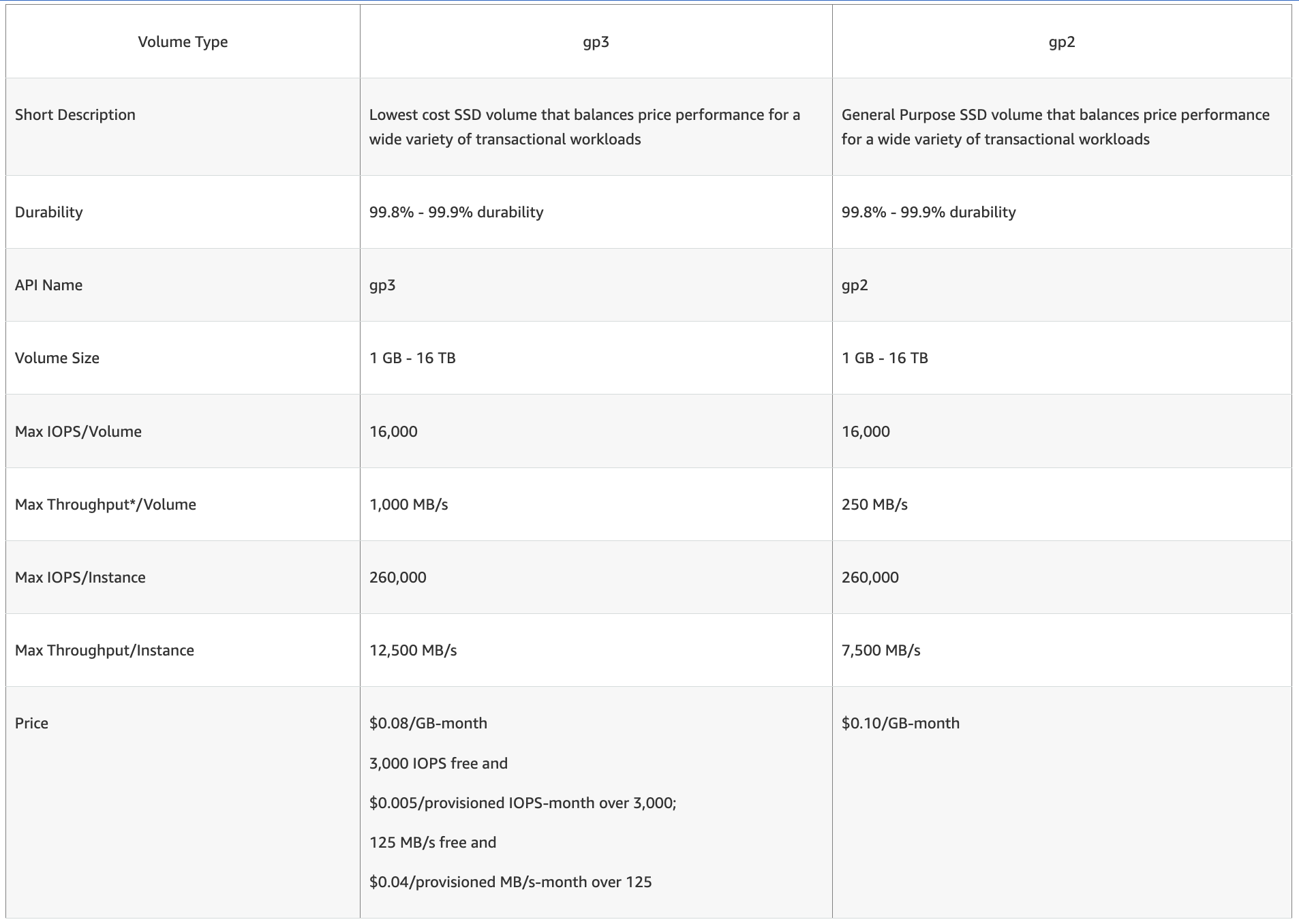Click the Max Throughput*/Volume row label

pos(106,504)
